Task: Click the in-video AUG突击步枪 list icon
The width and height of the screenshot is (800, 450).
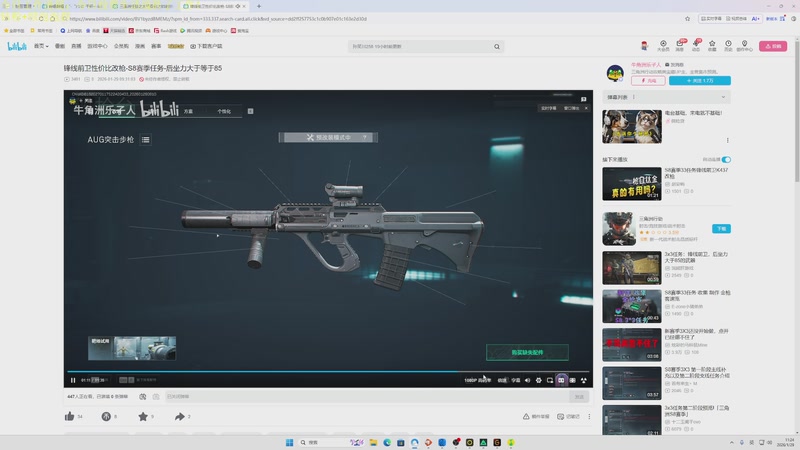Action: 145,139
